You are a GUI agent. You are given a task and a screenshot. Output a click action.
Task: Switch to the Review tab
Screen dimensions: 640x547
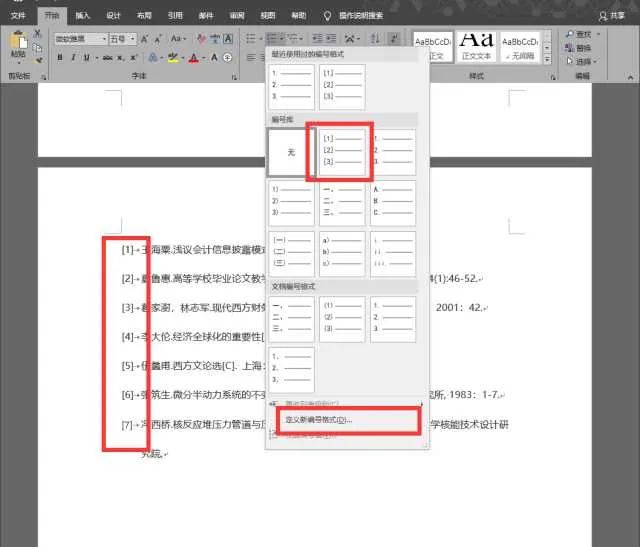click(x=237, y=16)
